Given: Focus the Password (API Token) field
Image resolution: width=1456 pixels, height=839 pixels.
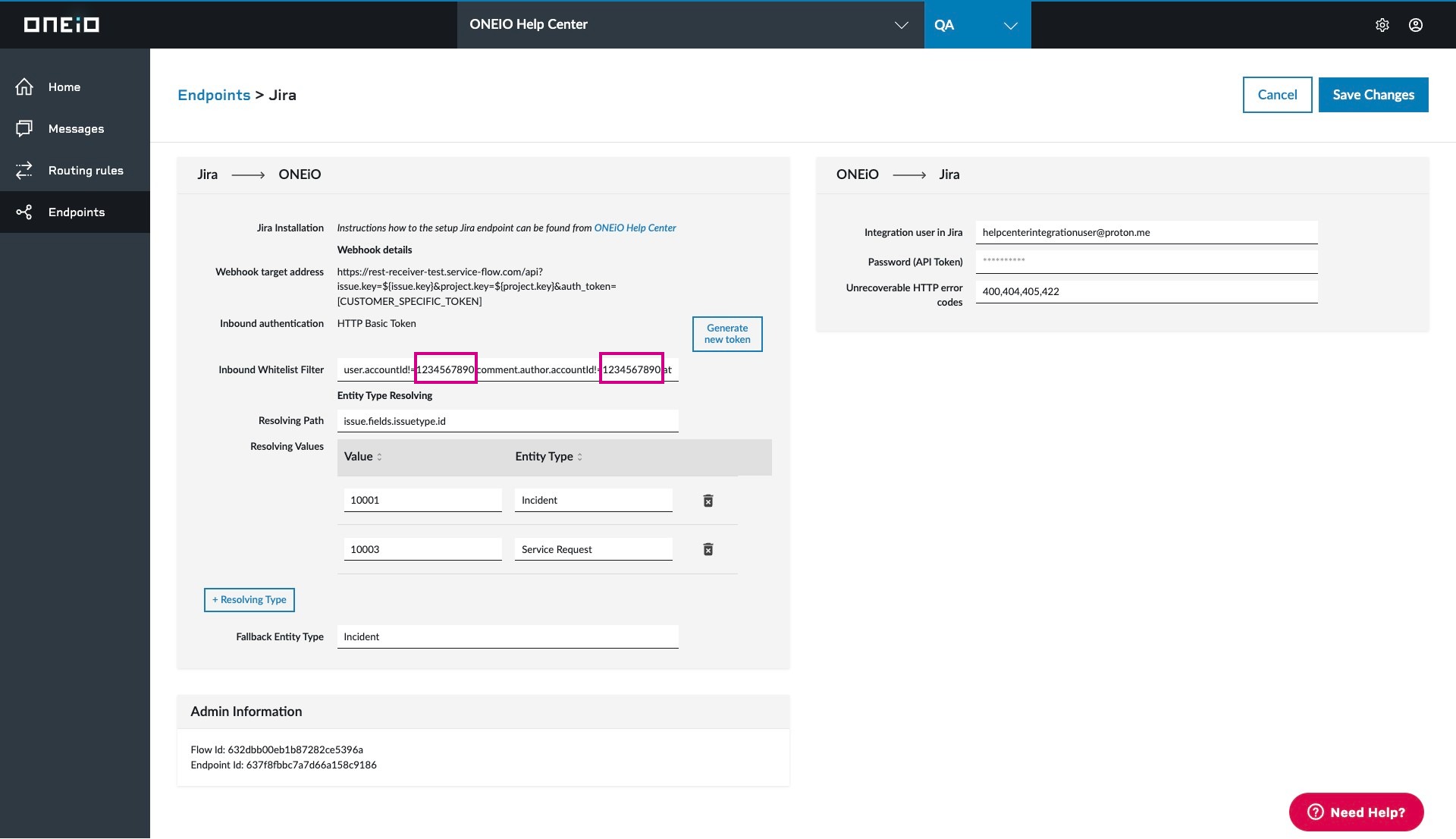Looking at the screenshot, I should pos(1146,262).
